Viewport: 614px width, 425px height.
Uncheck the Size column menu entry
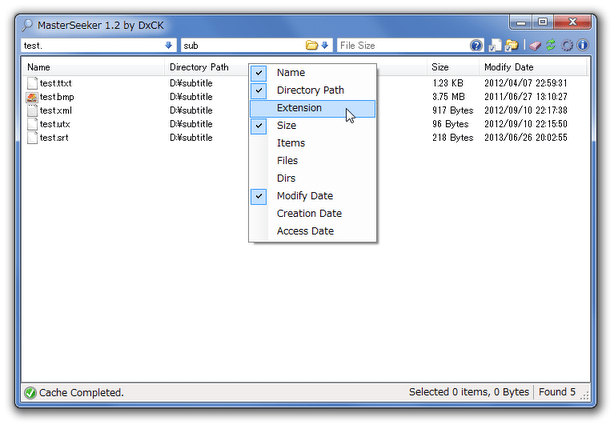tap(312, 126)
